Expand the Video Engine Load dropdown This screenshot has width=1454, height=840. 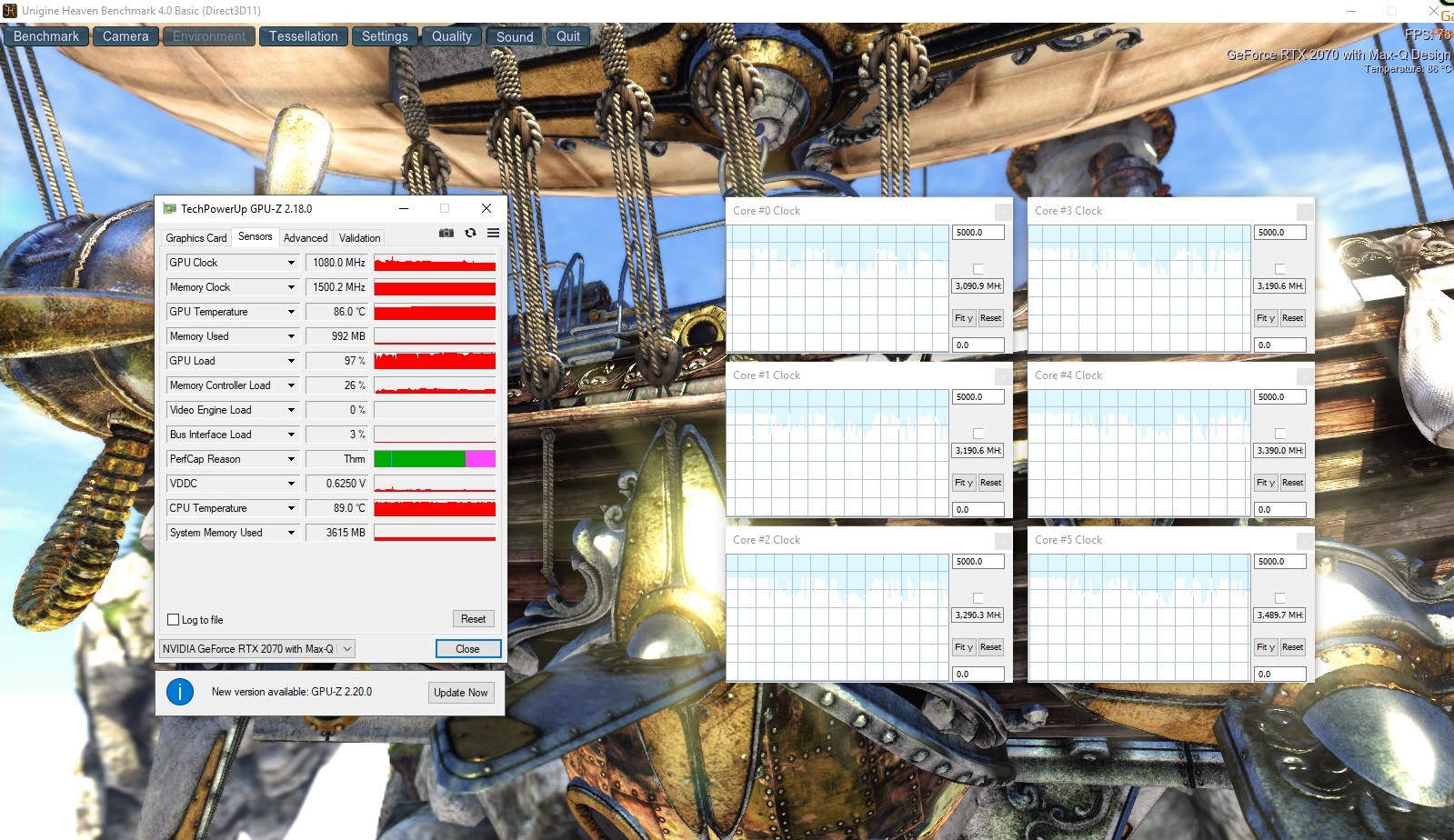point(291,410)
